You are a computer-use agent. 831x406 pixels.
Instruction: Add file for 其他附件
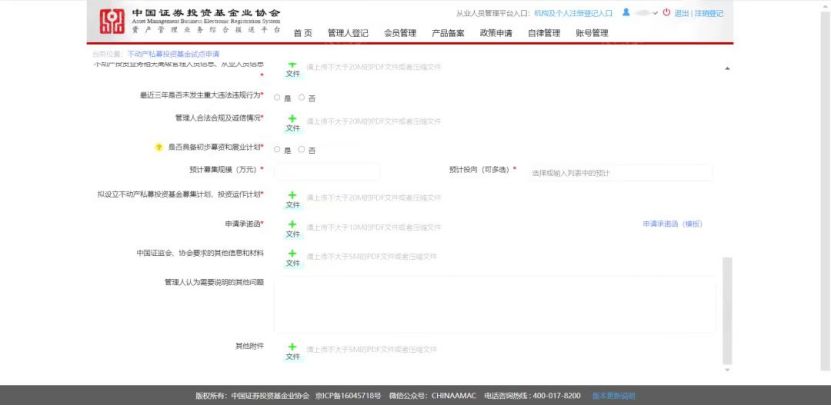(x=293, y=351)
